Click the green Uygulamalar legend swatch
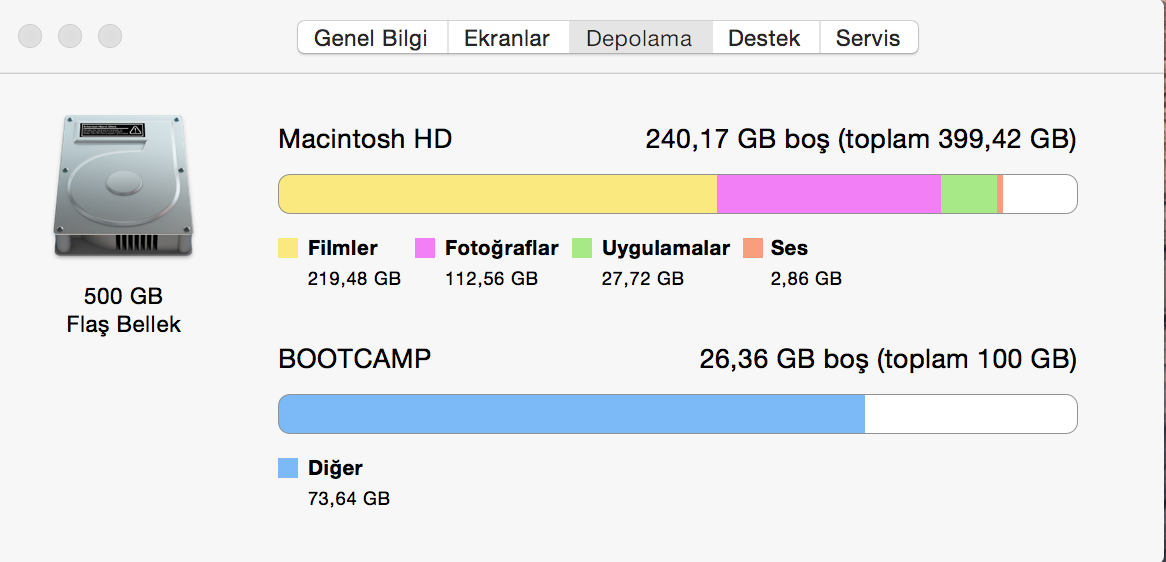Image resolution: width=1166 pixels, height=562 pixels. [x=582, y=248]
